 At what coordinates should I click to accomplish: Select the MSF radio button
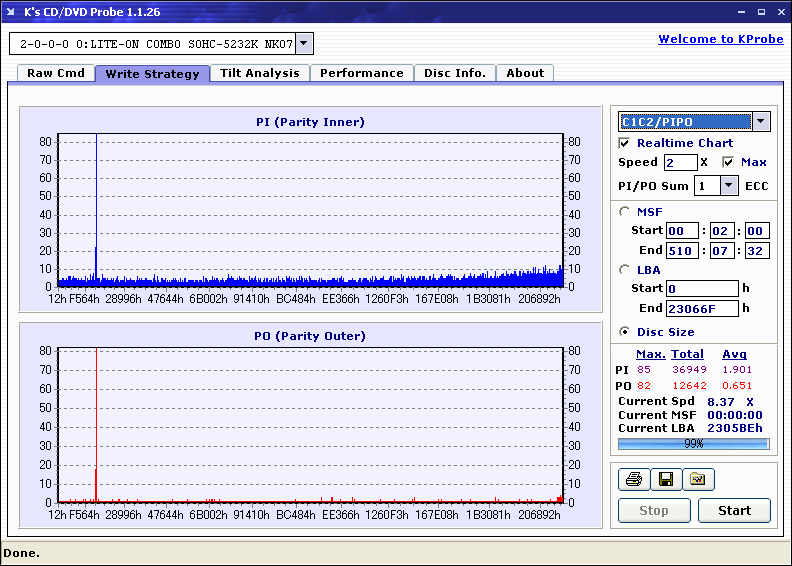625,211
